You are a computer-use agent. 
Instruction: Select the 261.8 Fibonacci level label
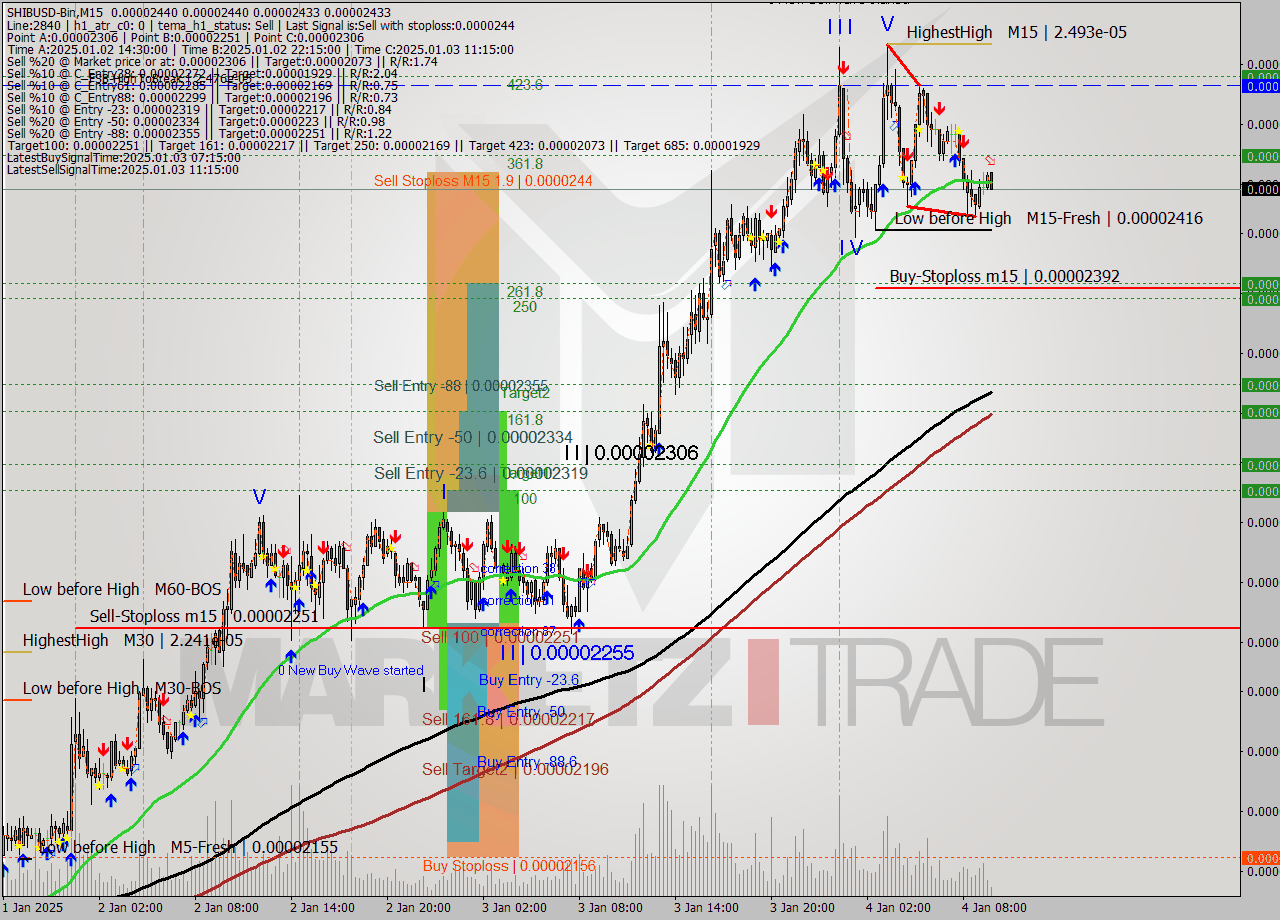(x=525, y=292)
